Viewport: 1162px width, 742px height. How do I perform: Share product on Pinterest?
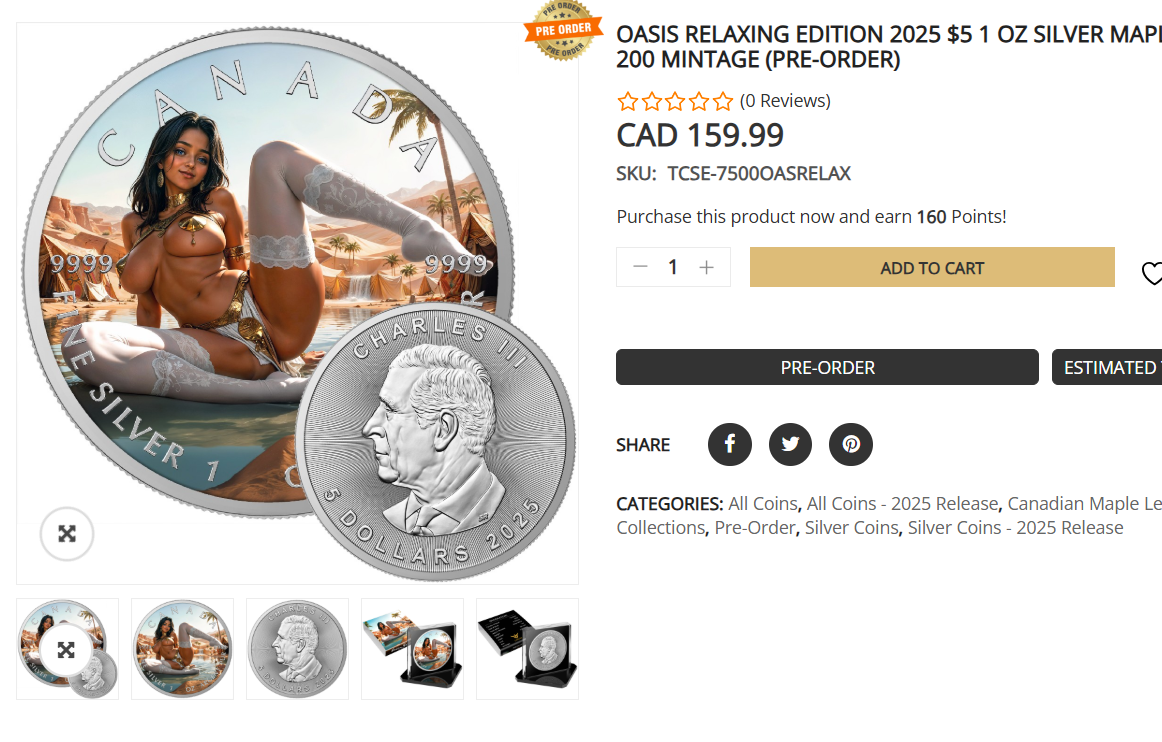coord(851,444)
